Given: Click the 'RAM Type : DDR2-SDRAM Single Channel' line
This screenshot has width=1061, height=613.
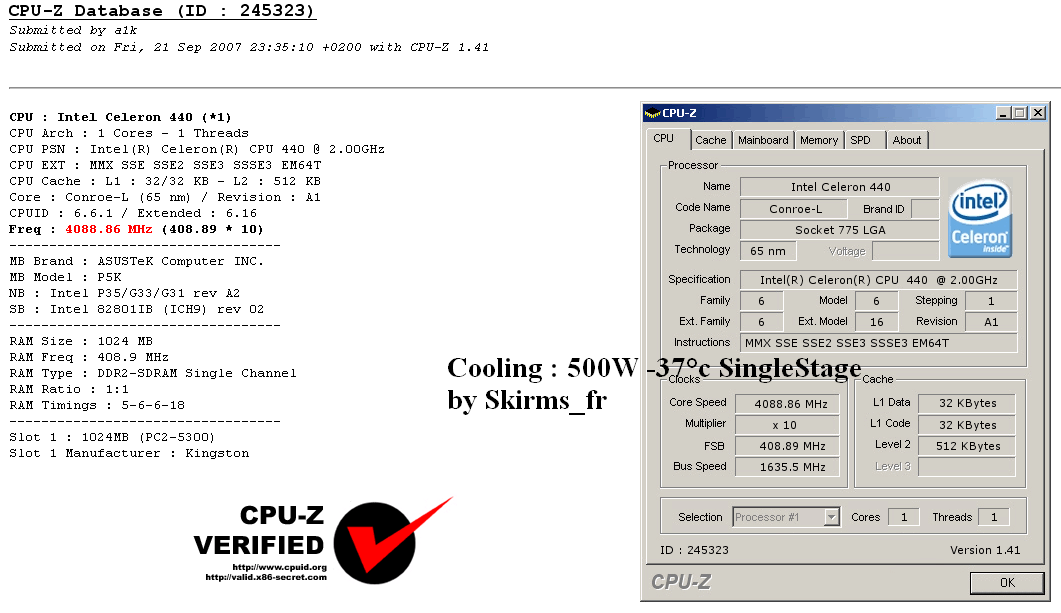Looking at the screenshot, I should click(153, 373).
